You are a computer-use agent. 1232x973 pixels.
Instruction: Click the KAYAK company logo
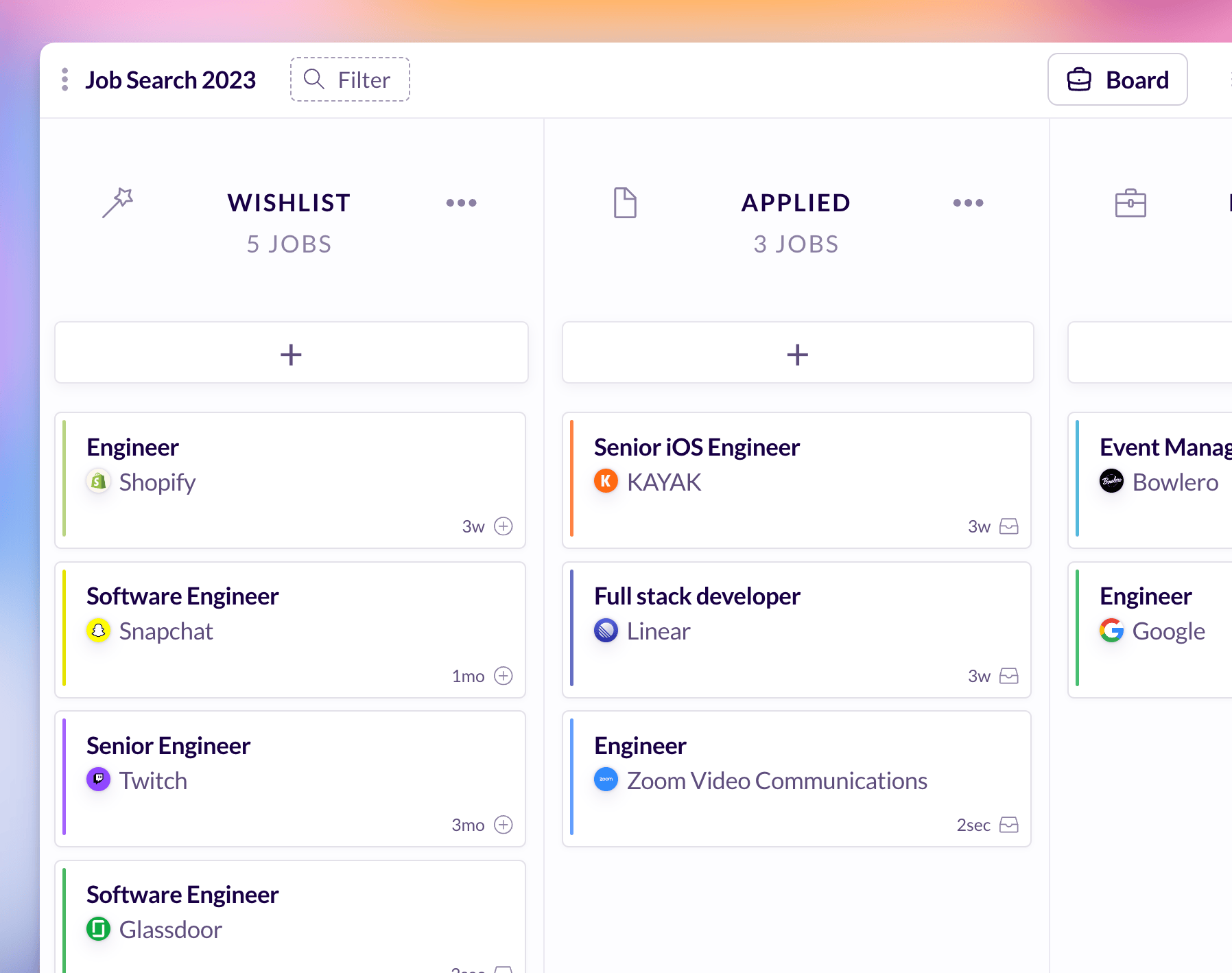coord(606,482)
